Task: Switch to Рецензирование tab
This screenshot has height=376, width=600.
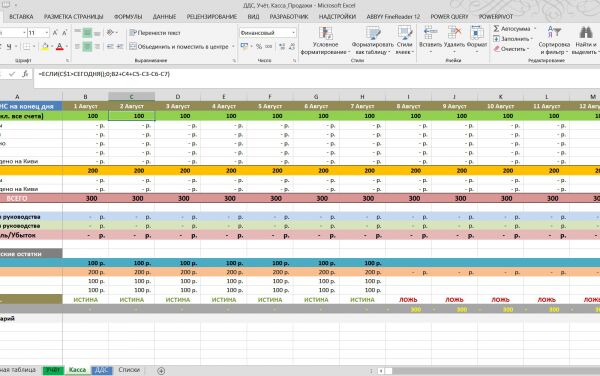Action: 212,17
